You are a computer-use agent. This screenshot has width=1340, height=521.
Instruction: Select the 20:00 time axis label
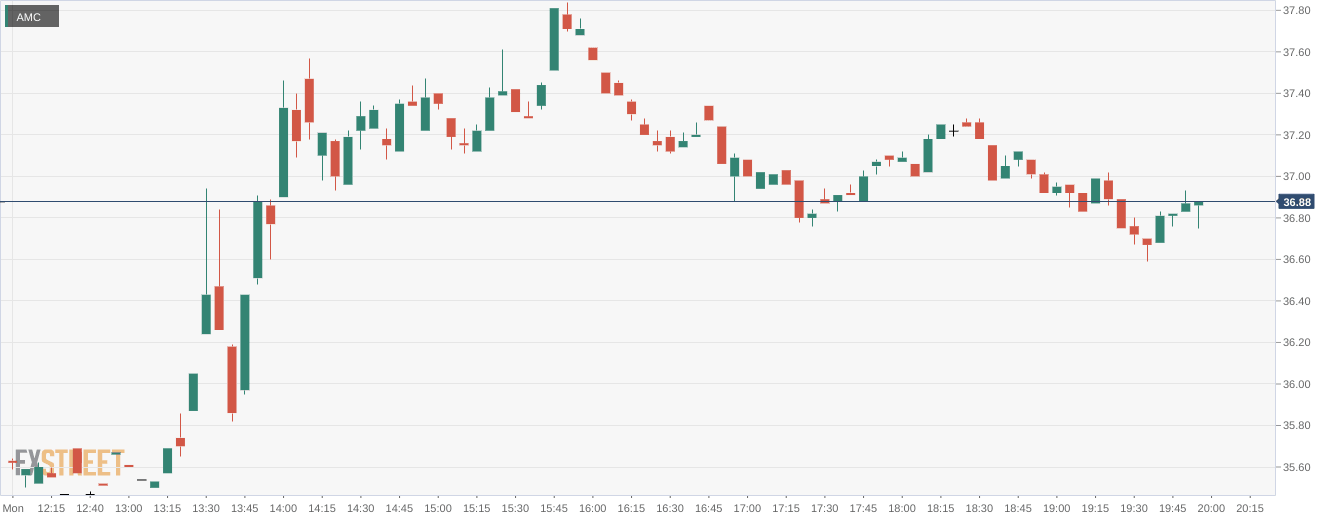click(x=1211, y=508)
